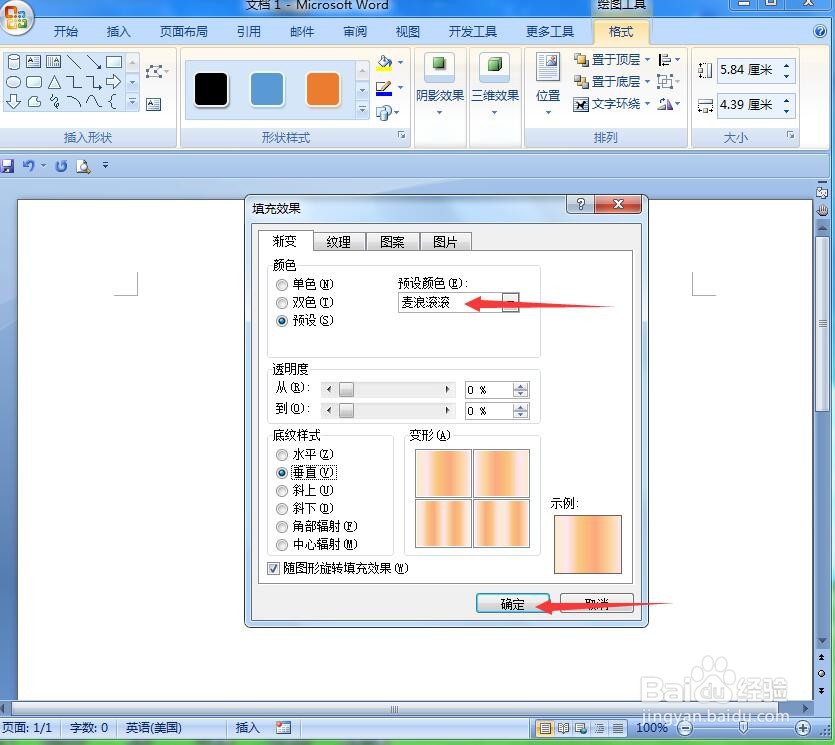Click the Shape Fill paint bucket icon
Screen dimensions: 835x745
384,62
